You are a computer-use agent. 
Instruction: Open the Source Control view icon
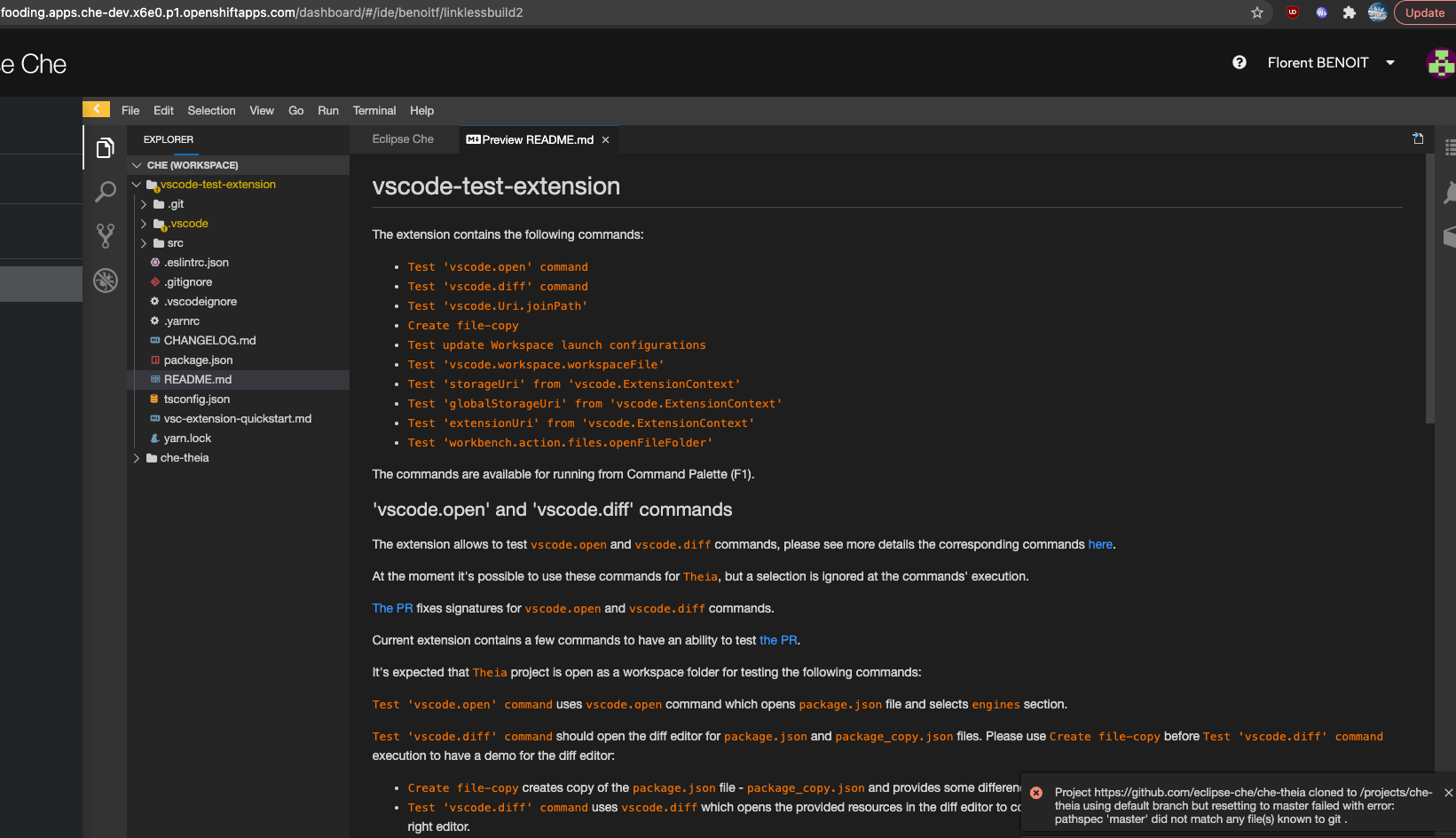click(106, 235)
